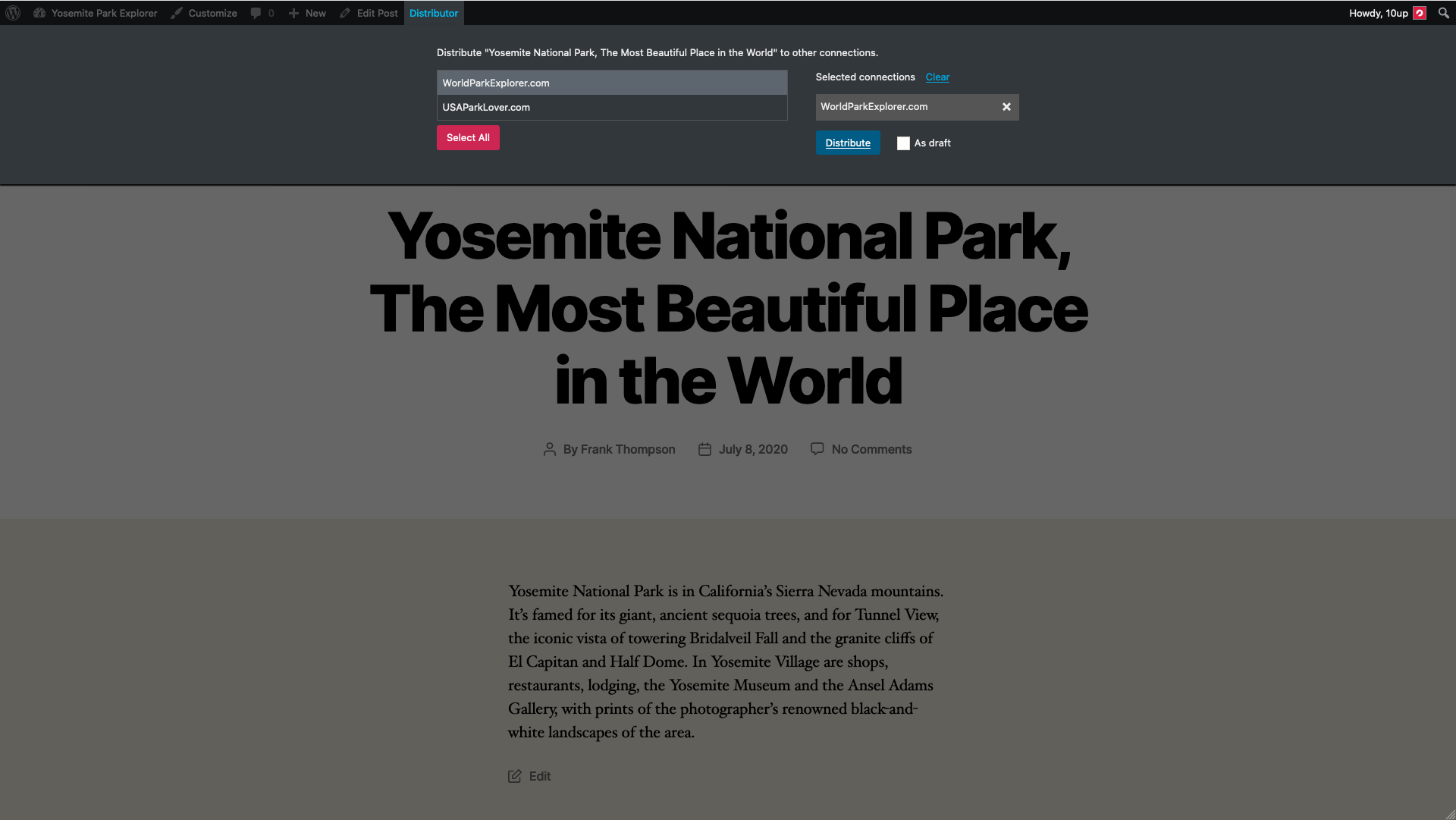The width and height of the screenshot is (1456, 820).
Task: Click the WordPress logo icon
Action: coord(13,13)
